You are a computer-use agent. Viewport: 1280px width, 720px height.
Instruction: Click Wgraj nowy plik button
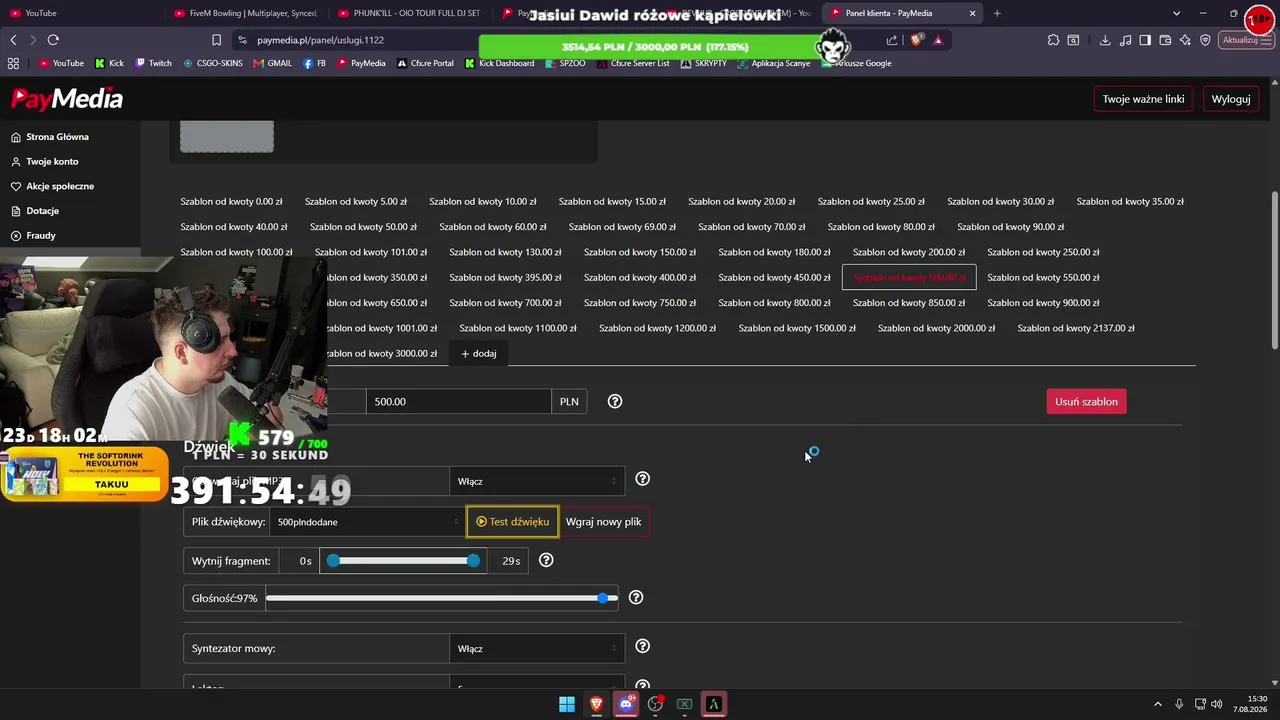[604, 521]
